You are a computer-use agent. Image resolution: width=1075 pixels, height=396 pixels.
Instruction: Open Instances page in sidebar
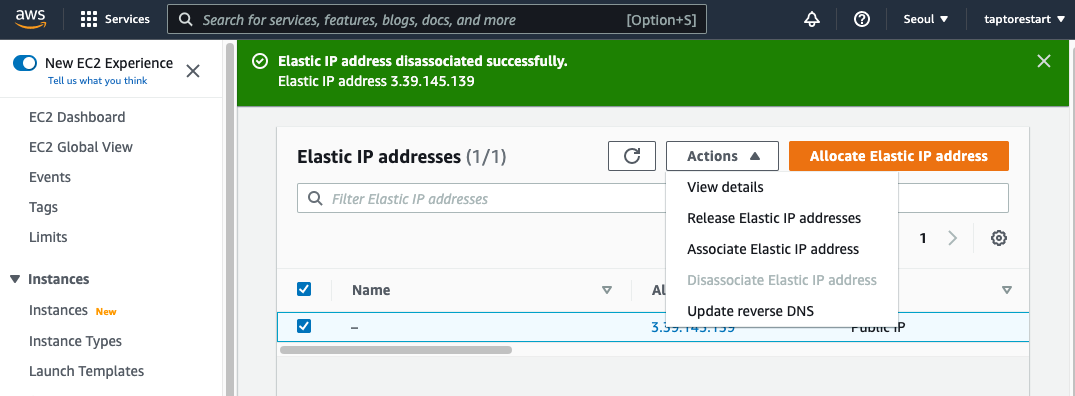point(58,310)
